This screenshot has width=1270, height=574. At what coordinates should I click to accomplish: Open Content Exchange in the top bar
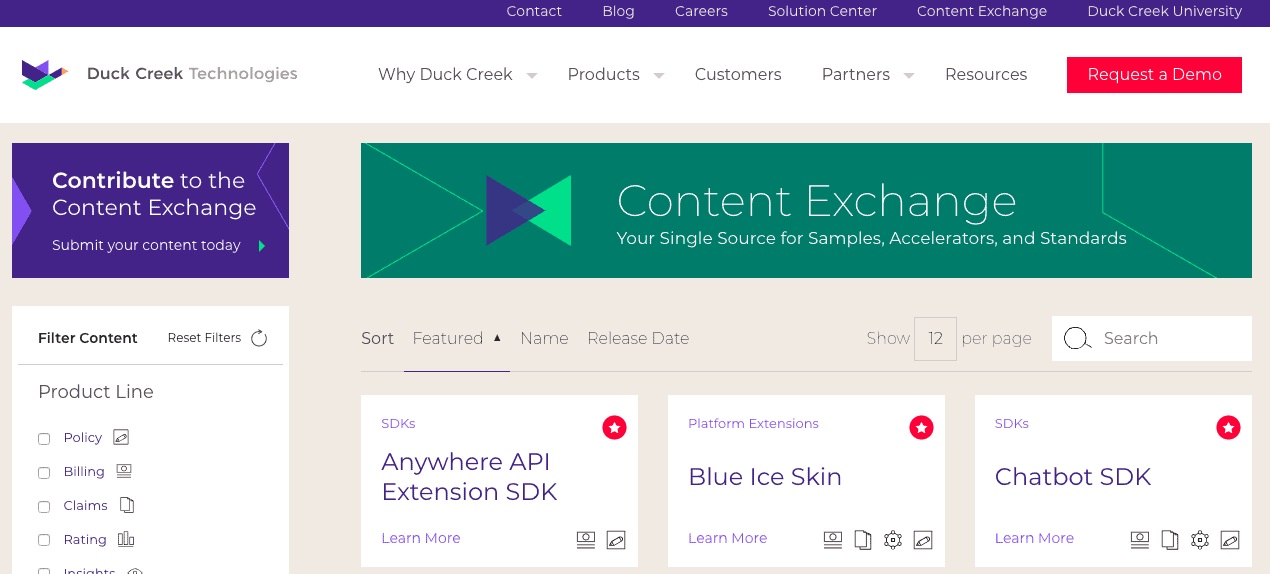[982, 11]
